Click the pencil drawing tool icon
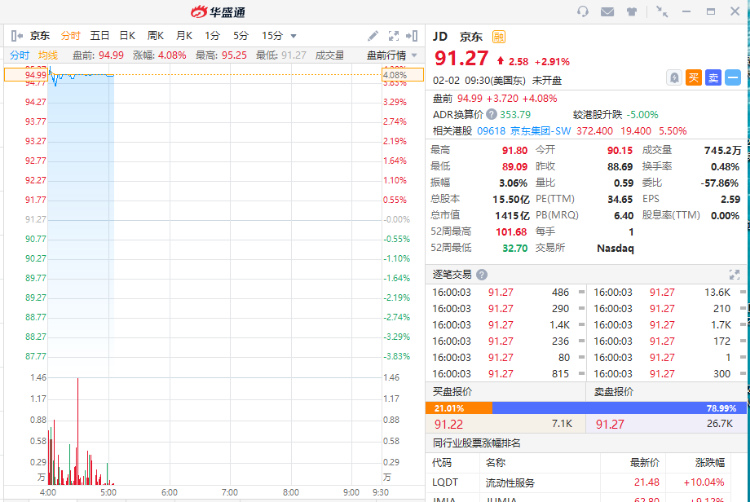This screenshot has width=750, height=502. tap(373, 35)
